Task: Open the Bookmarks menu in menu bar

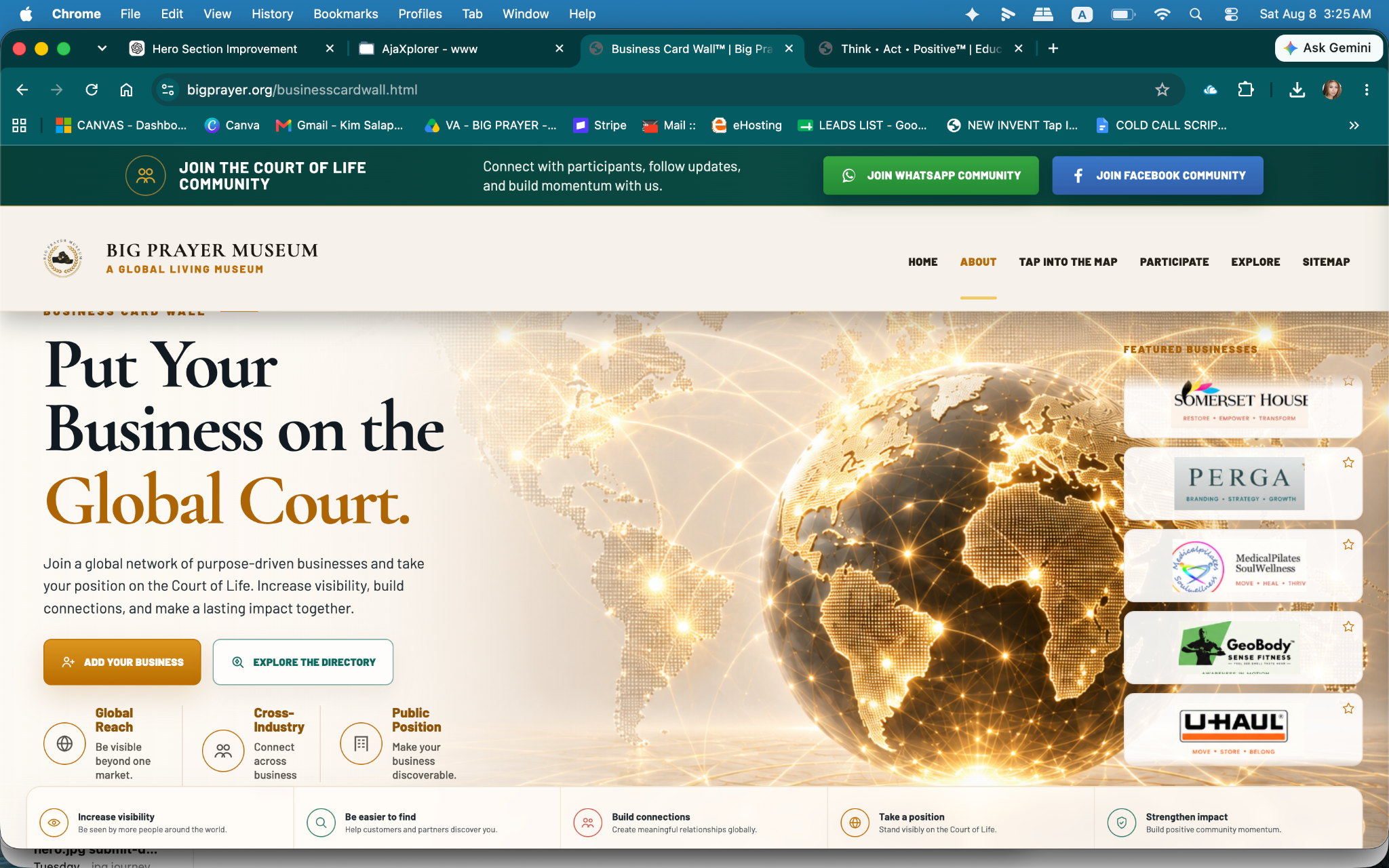Action: [345, 14]
